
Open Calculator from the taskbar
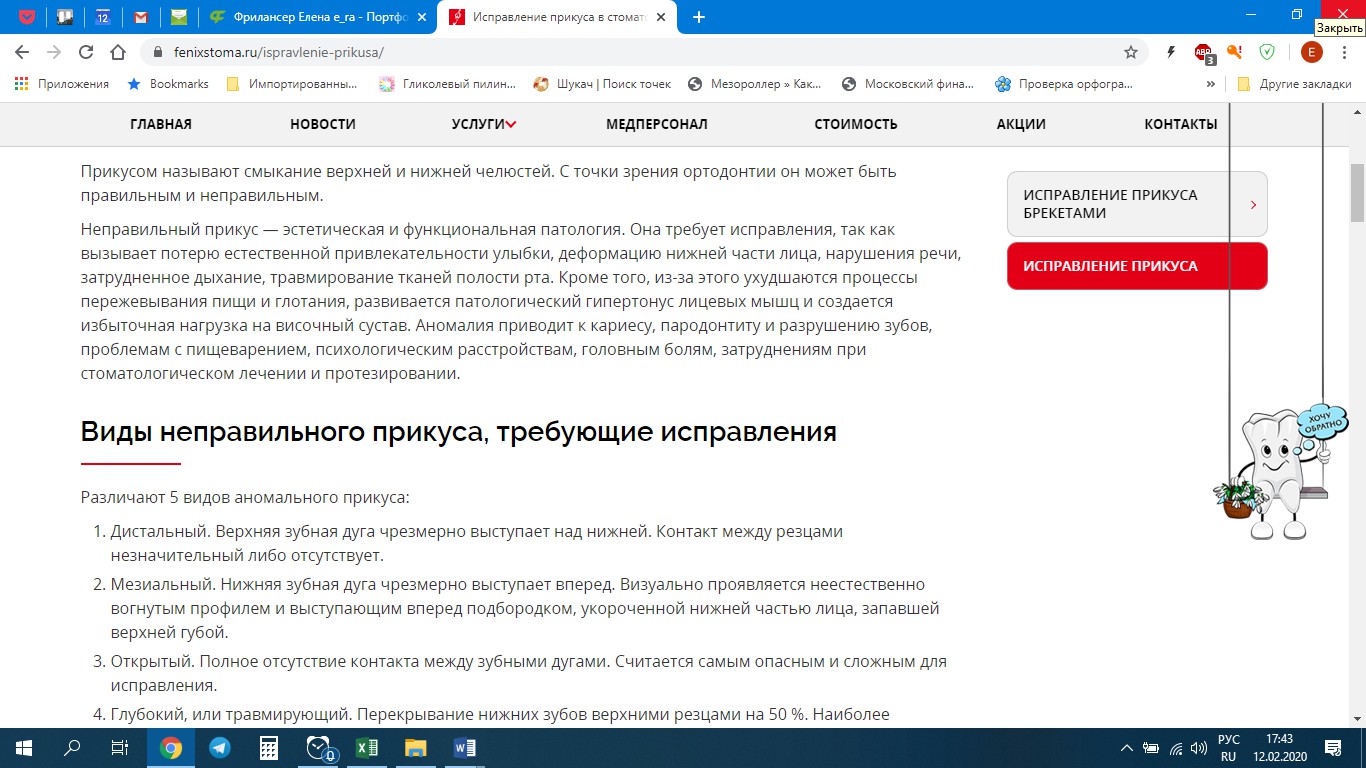point(269,747)
